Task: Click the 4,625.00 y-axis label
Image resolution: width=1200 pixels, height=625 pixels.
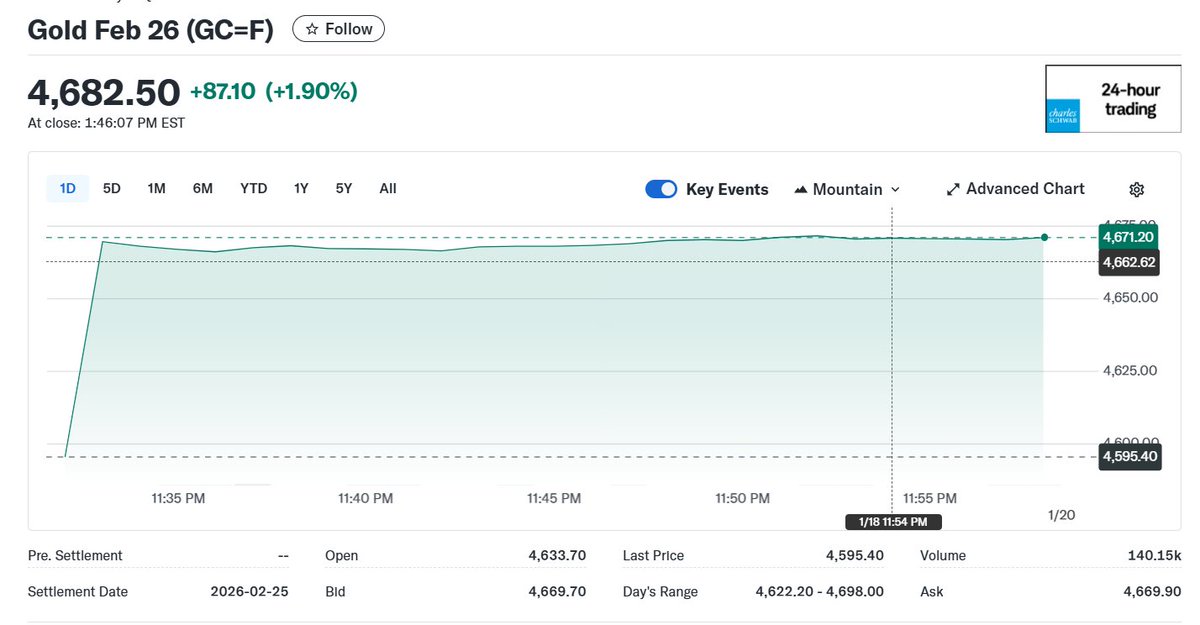Action: [x=1130, y=371]
